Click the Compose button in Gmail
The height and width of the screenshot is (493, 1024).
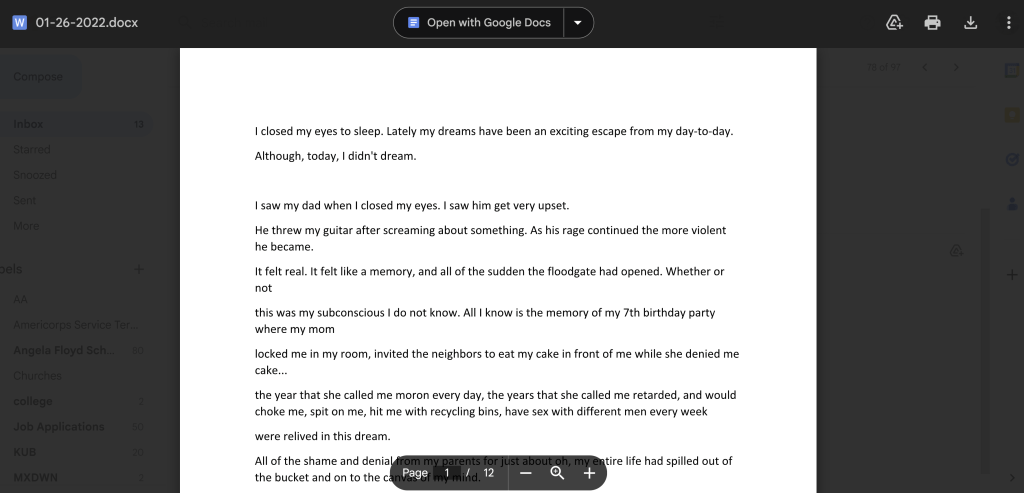(x=40, y=77)
